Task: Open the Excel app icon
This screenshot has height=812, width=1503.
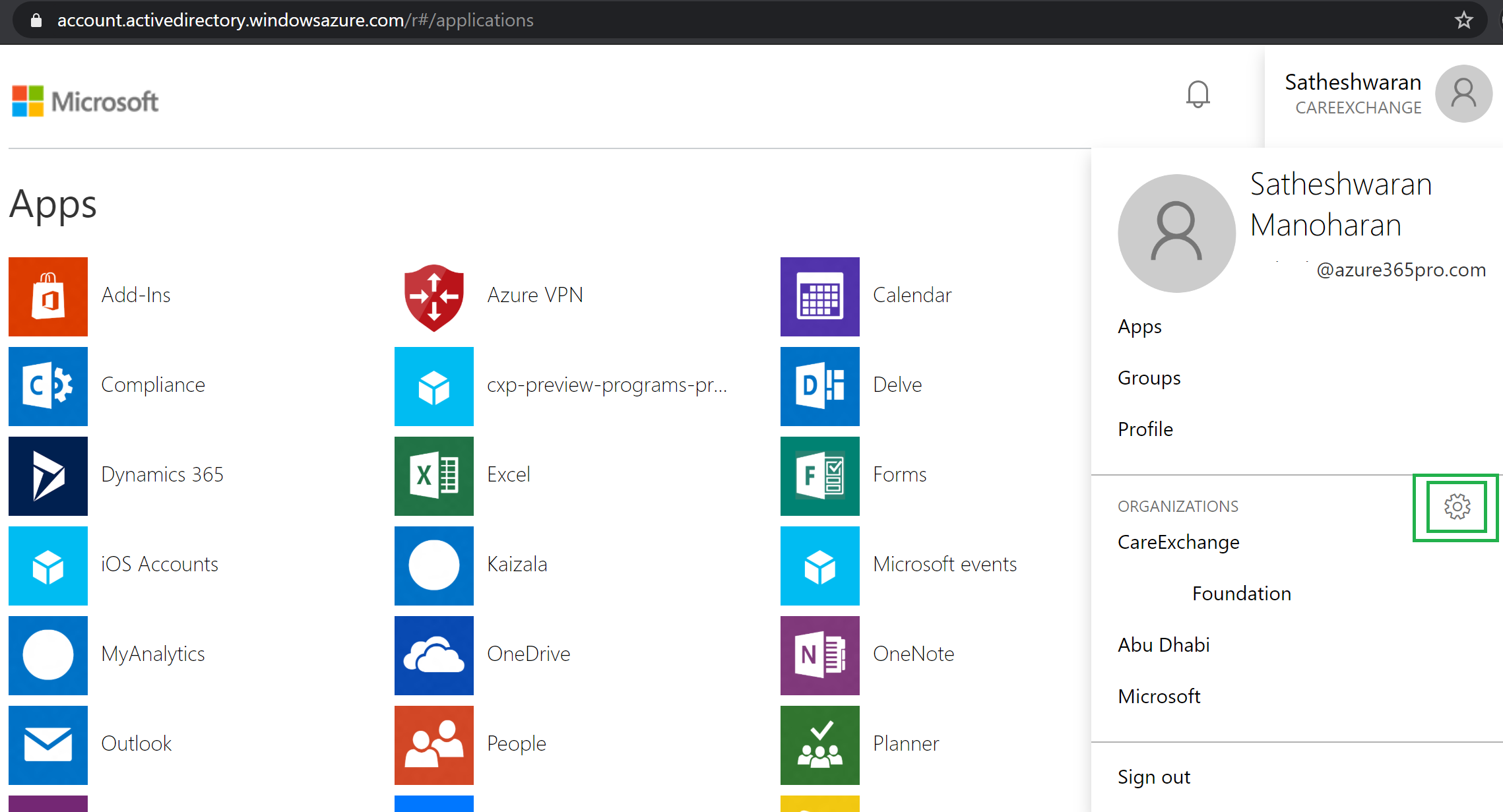Action: tap(434, 476)
